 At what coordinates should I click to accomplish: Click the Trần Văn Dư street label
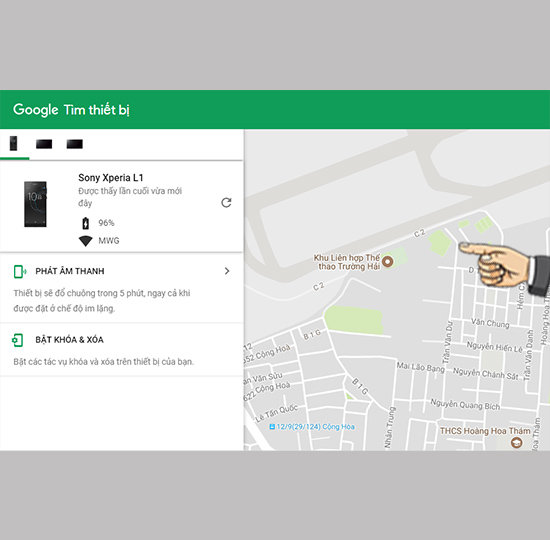[448, 343]
